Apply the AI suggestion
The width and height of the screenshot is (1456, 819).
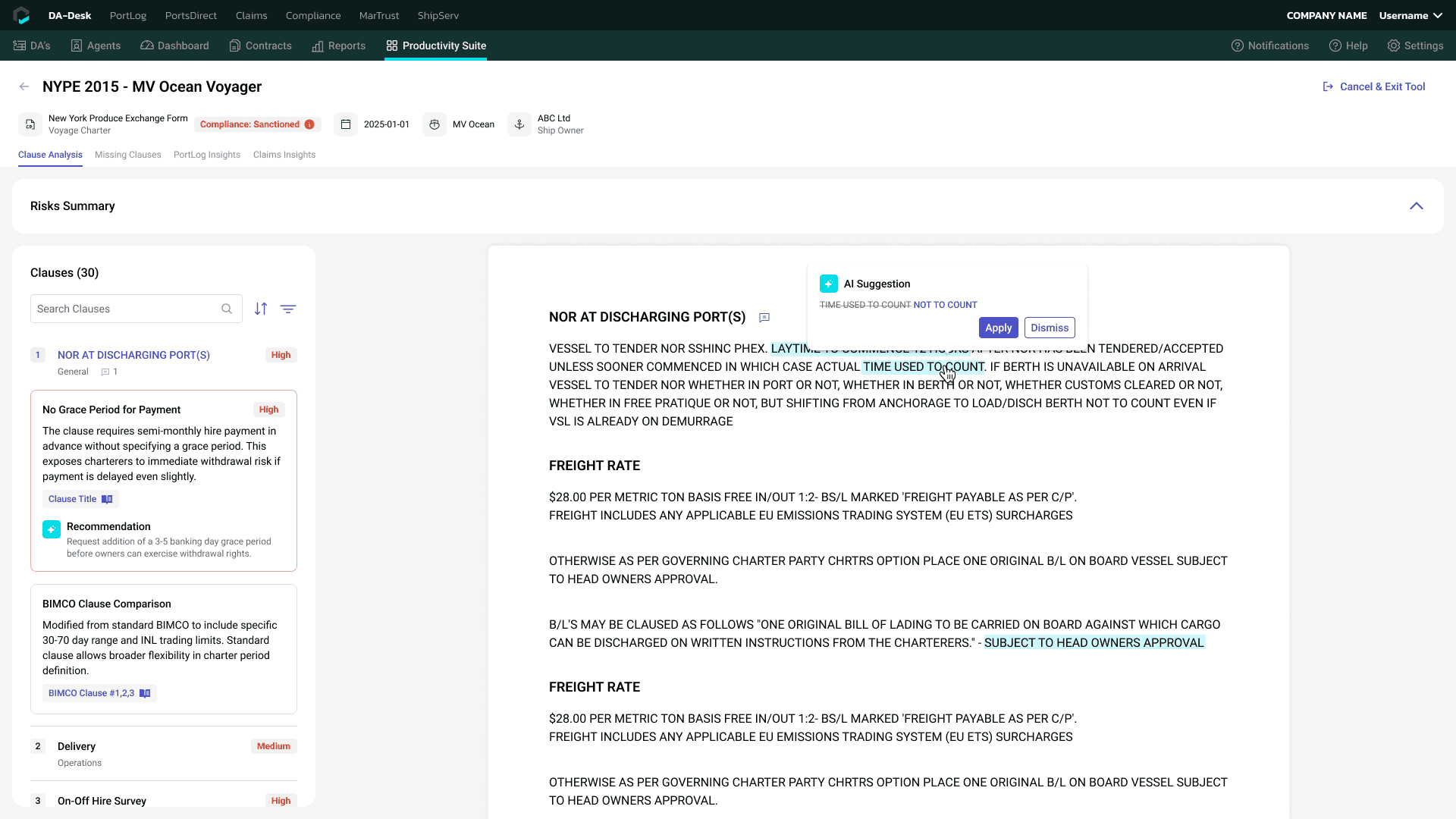click(x=999, y=328)
